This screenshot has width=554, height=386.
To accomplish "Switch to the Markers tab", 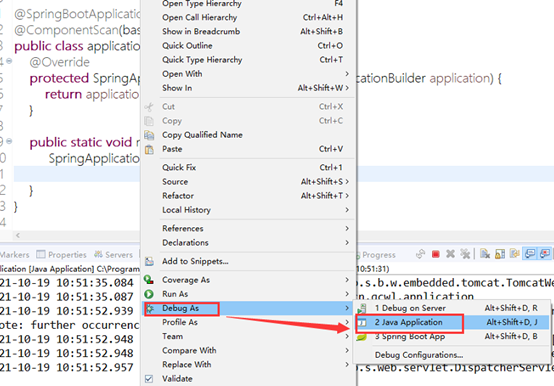I will 14,255.
